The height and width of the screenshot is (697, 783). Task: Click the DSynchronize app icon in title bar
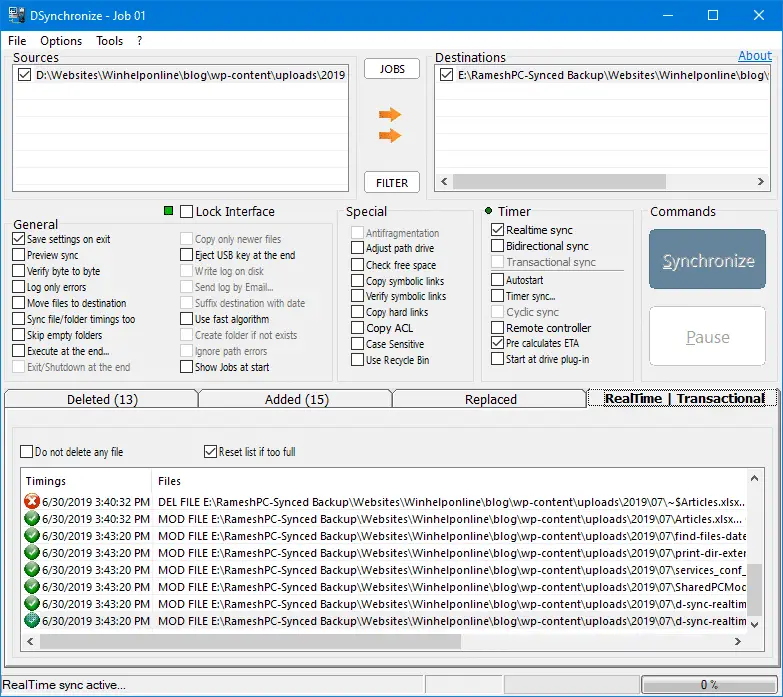16,15
